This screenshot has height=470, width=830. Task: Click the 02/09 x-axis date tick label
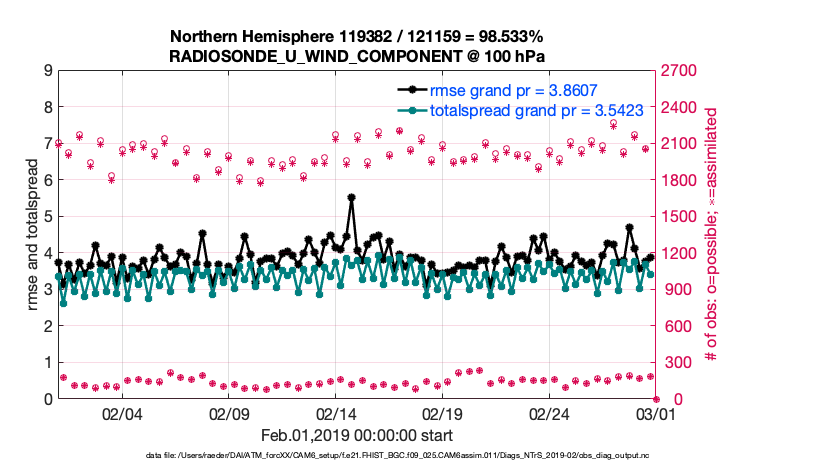click(x=229, y=414)
